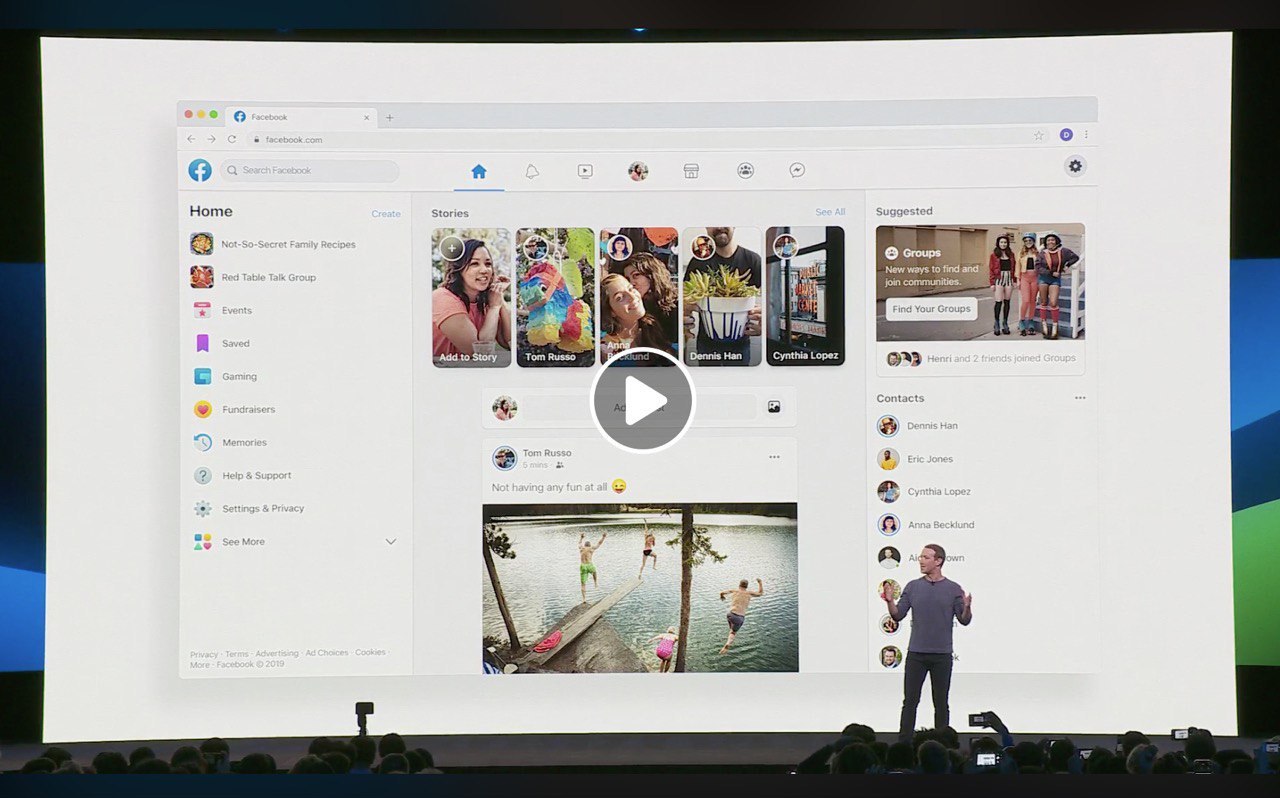Open the lake jumping photo

tap(640, 588)
